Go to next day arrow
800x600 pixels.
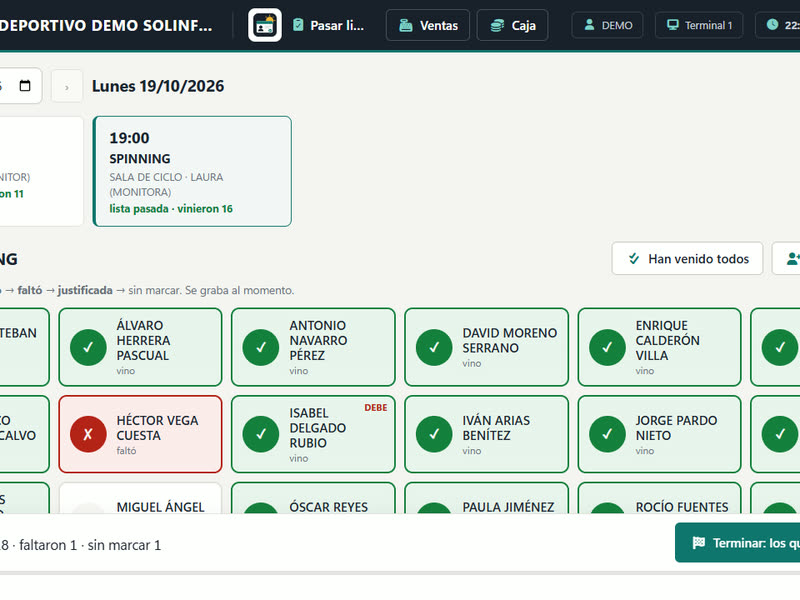[67, 87]
